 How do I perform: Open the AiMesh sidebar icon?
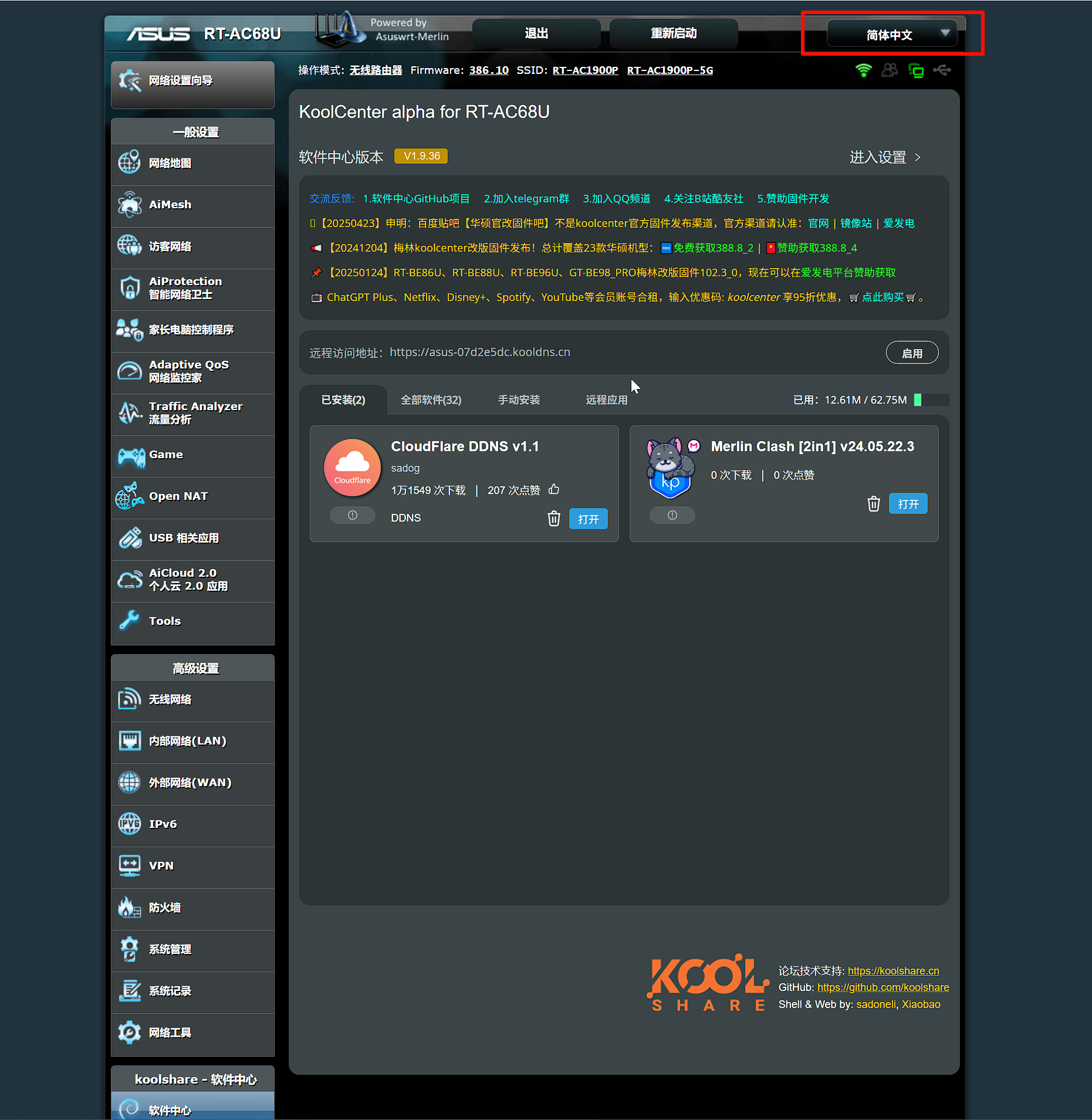click(130, 204)
